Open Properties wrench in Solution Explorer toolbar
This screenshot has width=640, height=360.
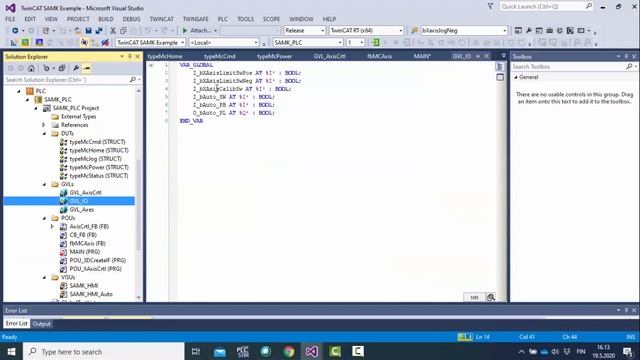76,68
